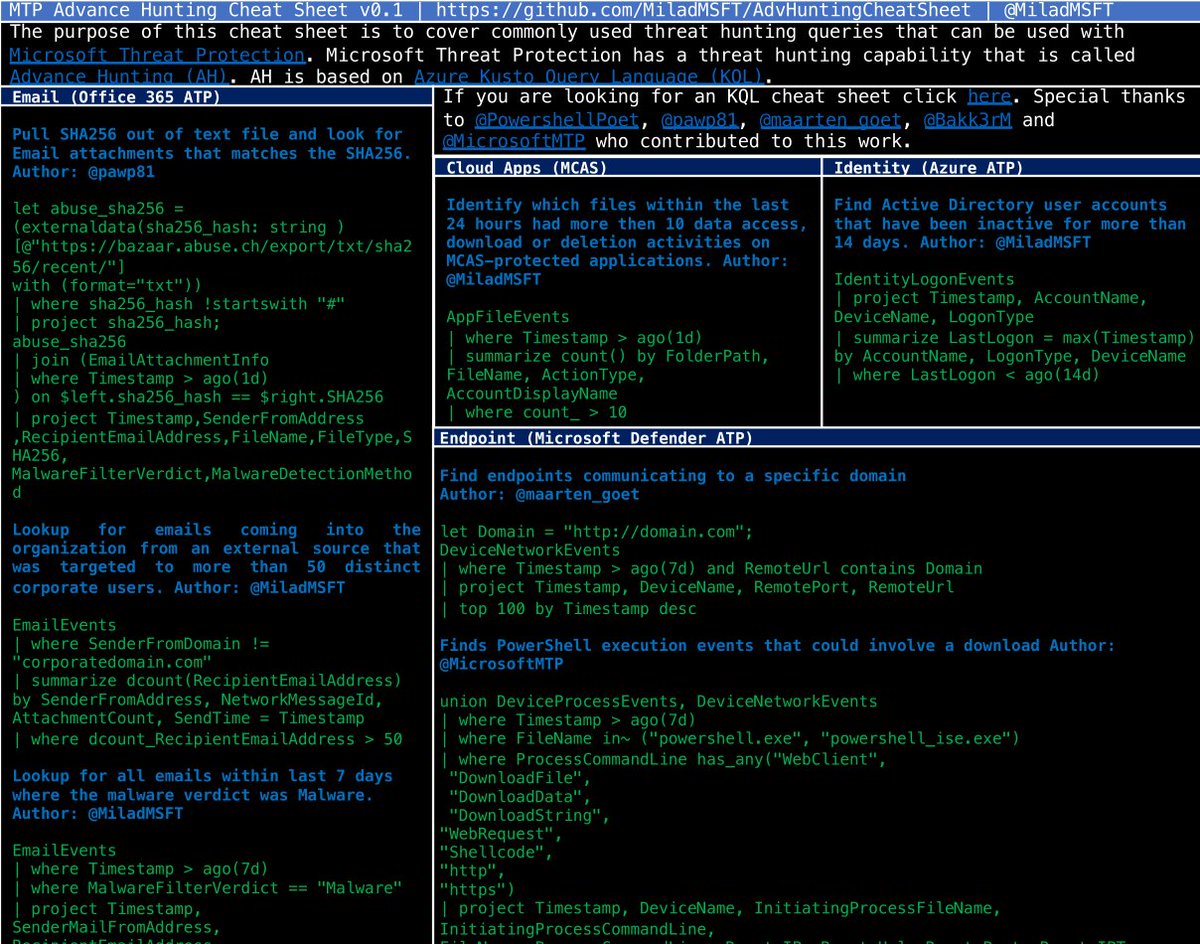Image resolution: width=1200 pixels, height=944 pixels.
Task: Click the ') on $left.sha256_hash == $right.SHA256' line
Action: (x=198, y=397)
